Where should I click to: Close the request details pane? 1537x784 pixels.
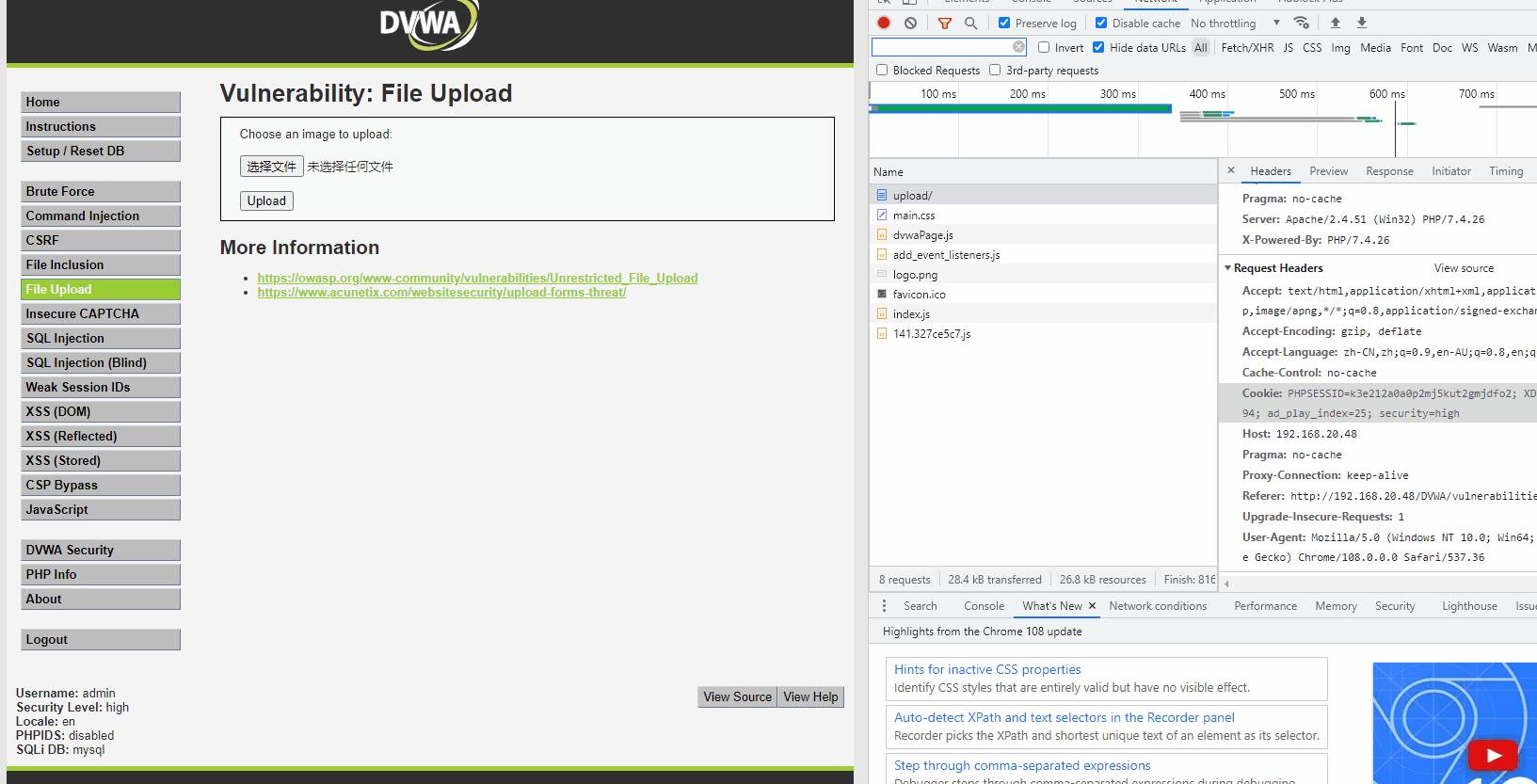point(1231,170)
